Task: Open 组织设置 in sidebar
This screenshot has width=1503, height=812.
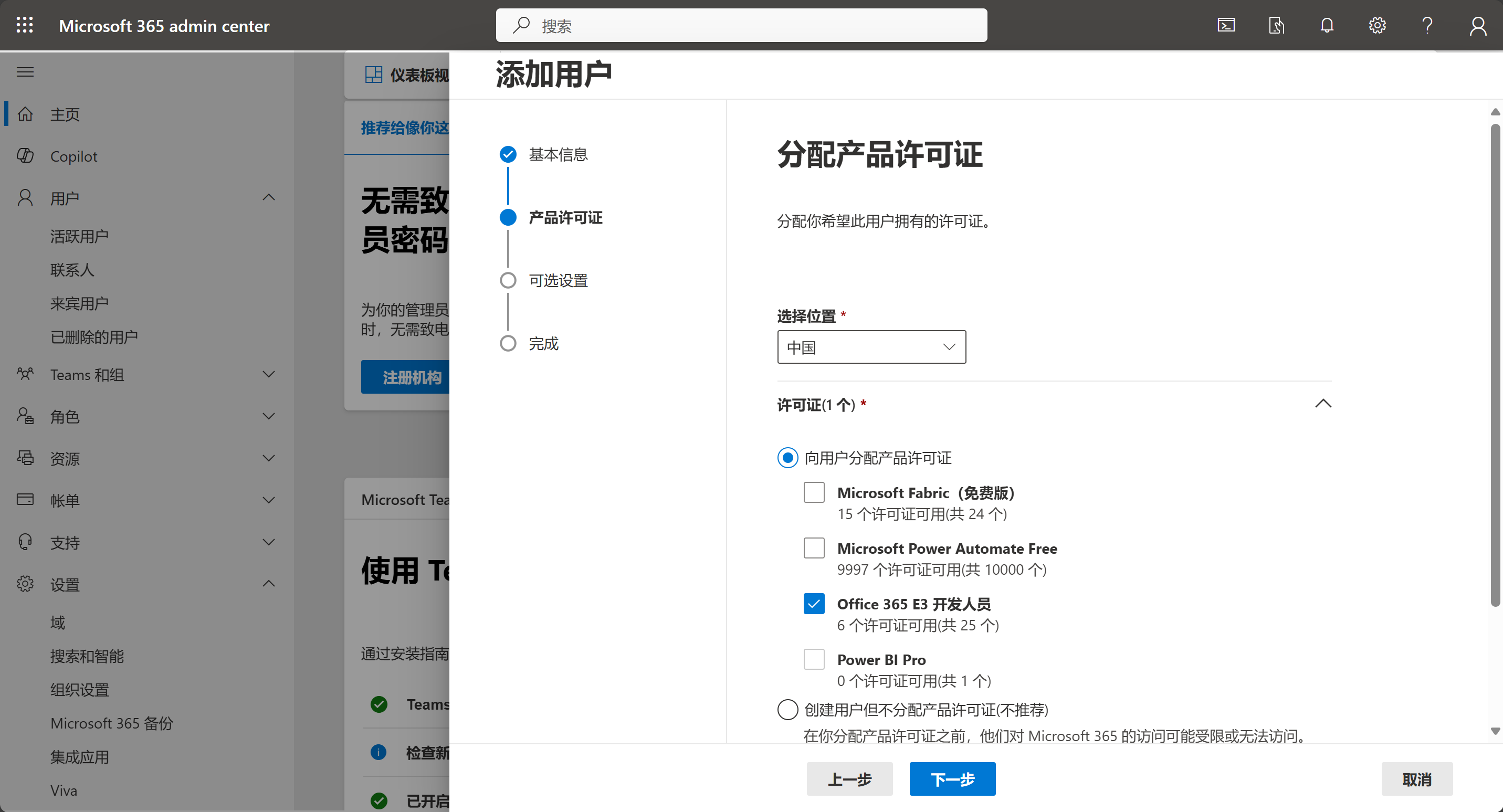Action: click(79, 690)
